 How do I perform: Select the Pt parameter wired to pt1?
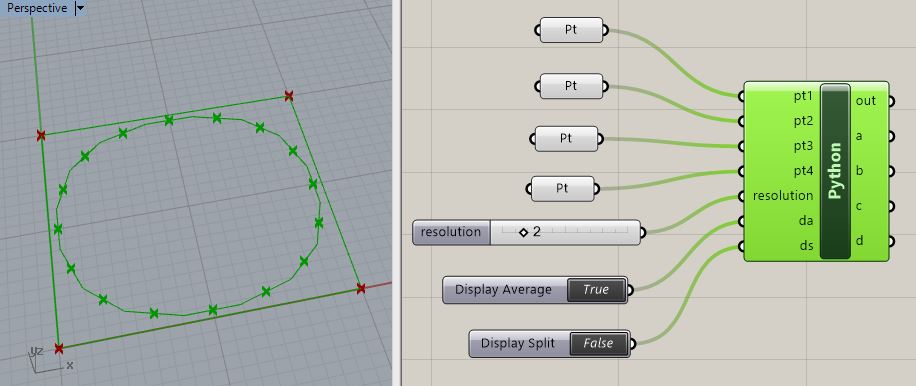point(571,30)
